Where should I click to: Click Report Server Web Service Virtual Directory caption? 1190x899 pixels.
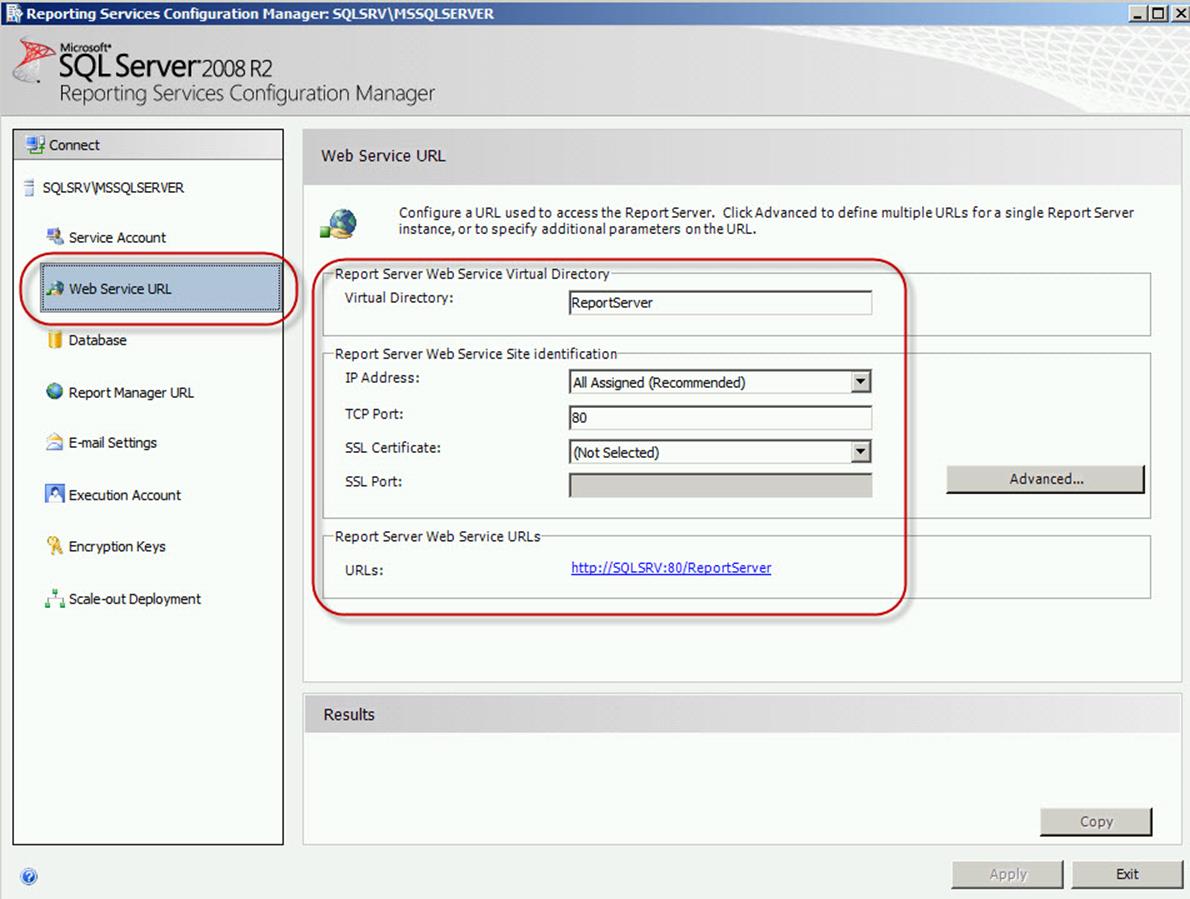(x=472, y=274)
